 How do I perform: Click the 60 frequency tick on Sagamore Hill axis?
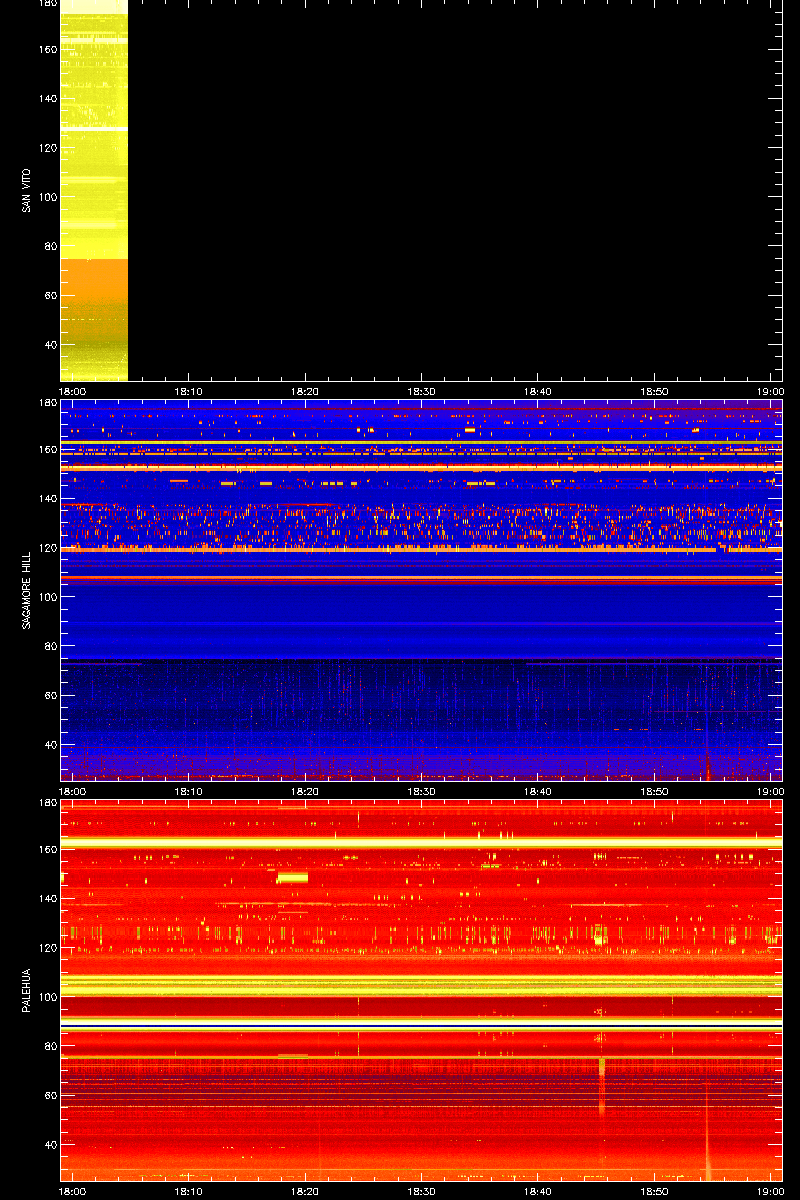pos(50,695)
